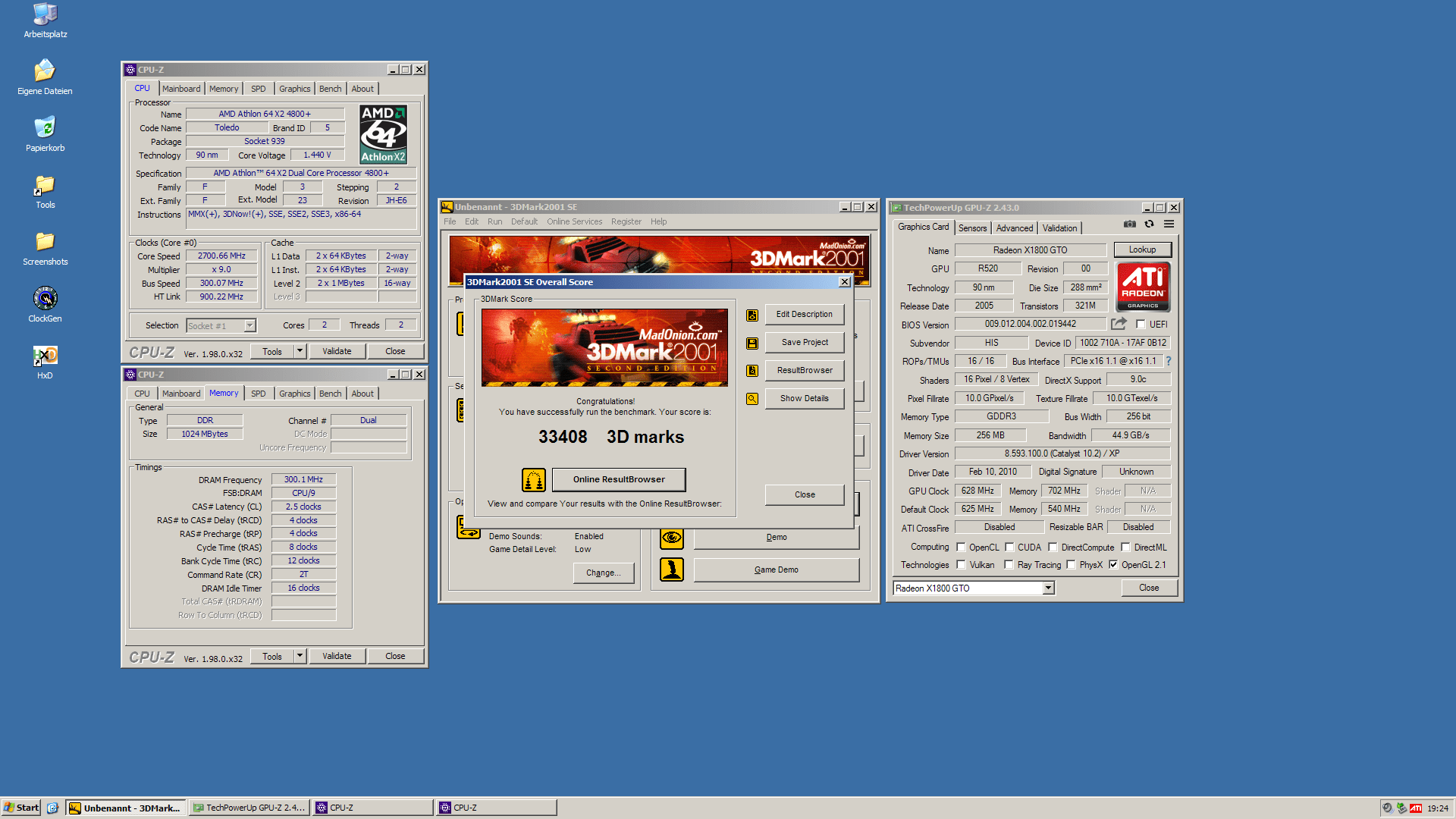Screen dimensions: 1456x819
Task: Toggle the OpenGL 2.1 checkbox
Action: pos(1113,565)
